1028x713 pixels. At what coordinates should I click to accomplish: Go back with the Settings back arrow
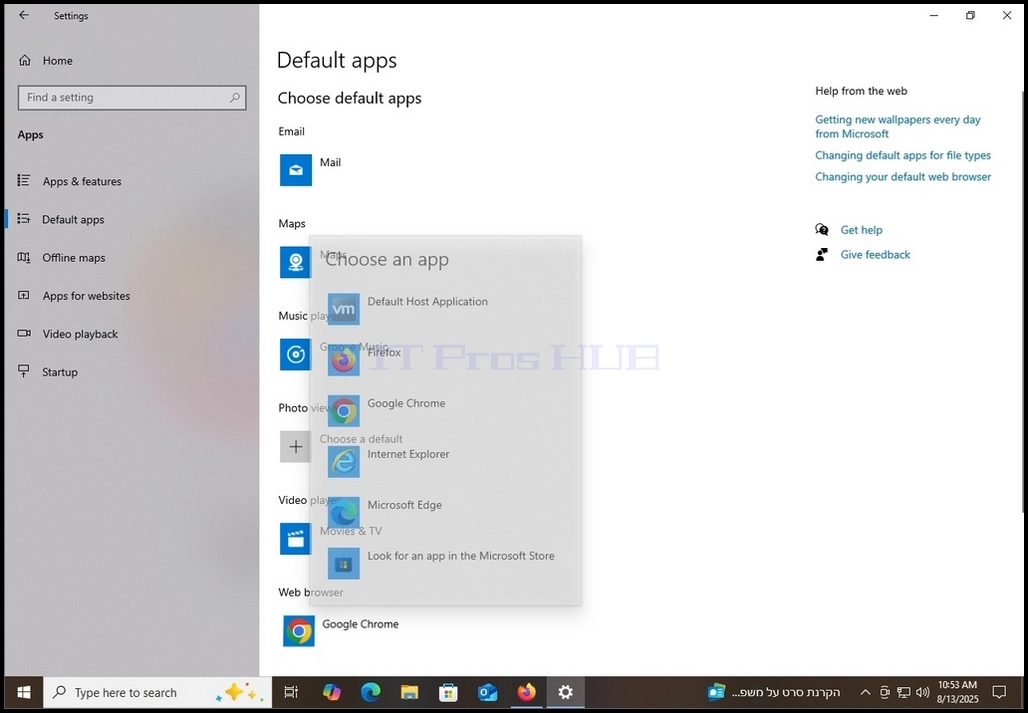[x=24, y=15]
